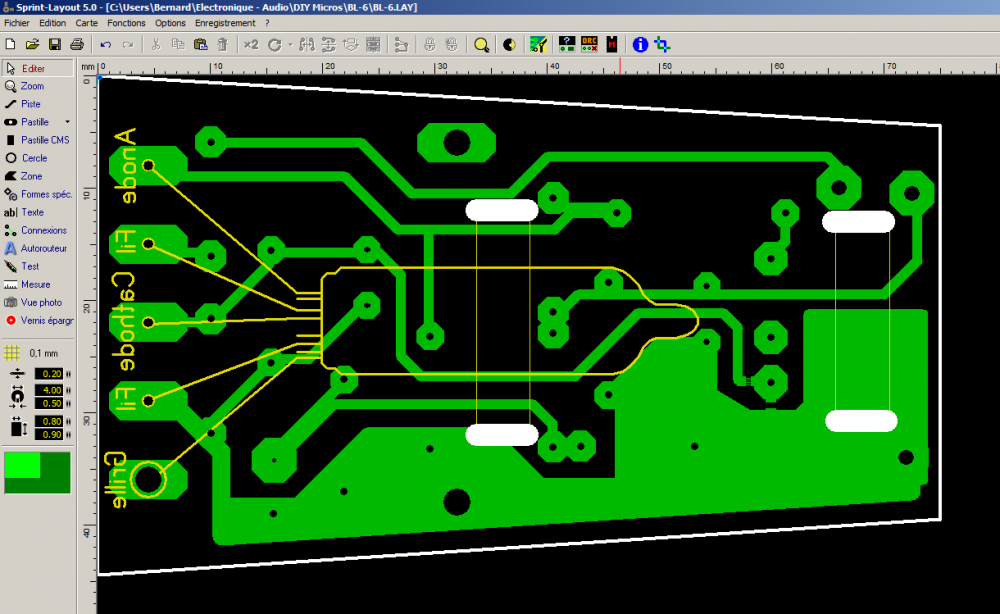The width and height of the screenshot is (1000, 614).
Task: Click the save floppy disk icon
Action: 54,44
